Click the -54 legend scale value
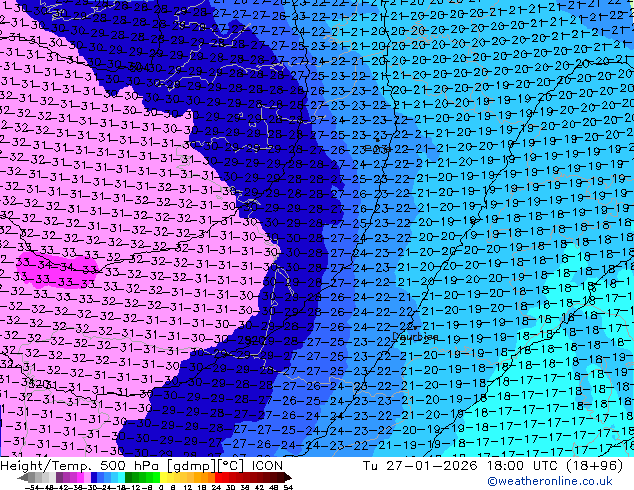 32,488
